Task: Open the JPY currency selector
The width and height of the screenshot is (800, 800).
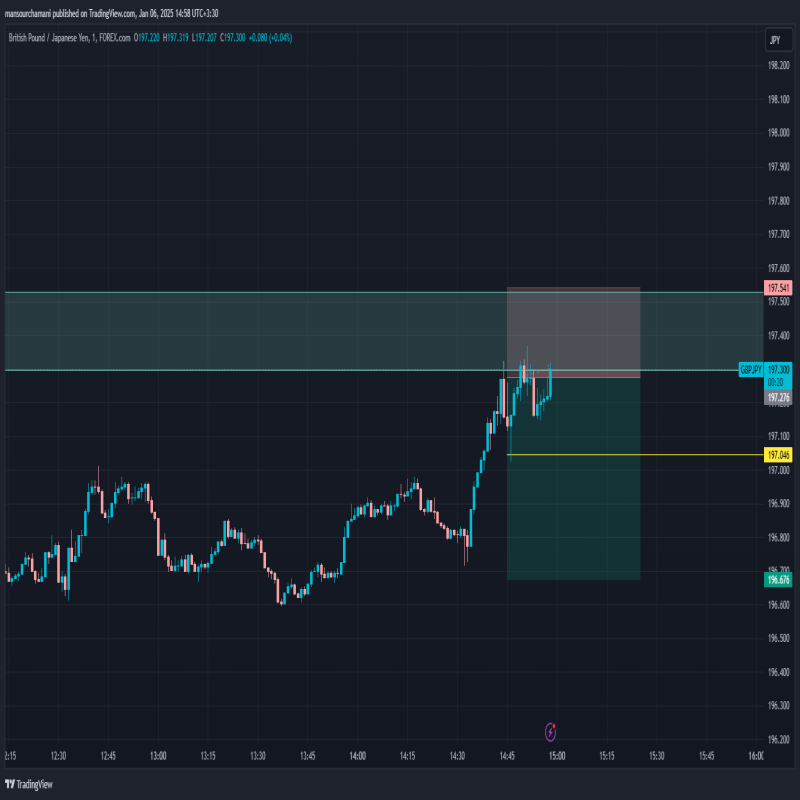Action: pyautogui.click(x=773, y=40)
